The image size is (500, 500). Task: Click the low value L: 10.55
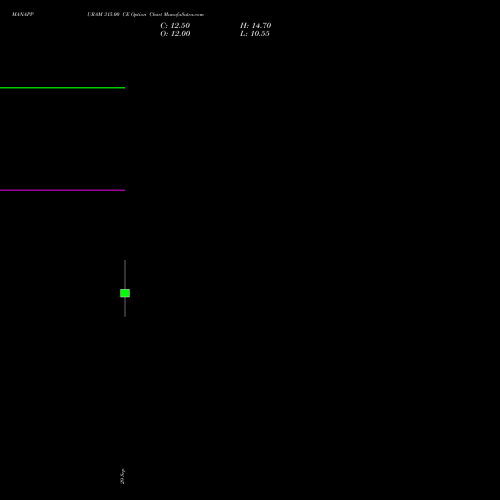coord(255,34)
